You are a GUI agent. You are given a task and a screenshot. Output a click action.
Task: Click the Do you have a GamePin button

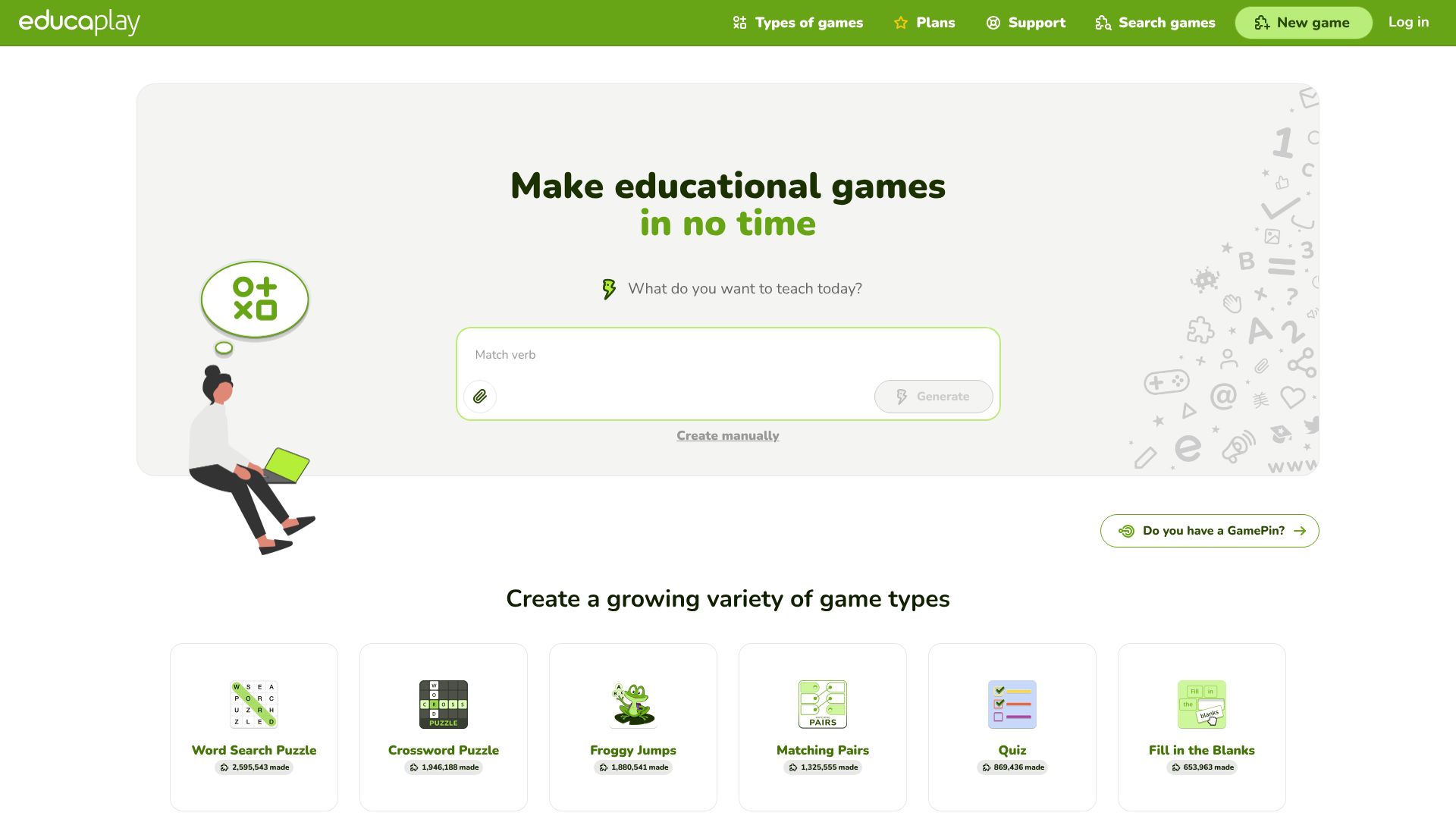(1210, 531)
